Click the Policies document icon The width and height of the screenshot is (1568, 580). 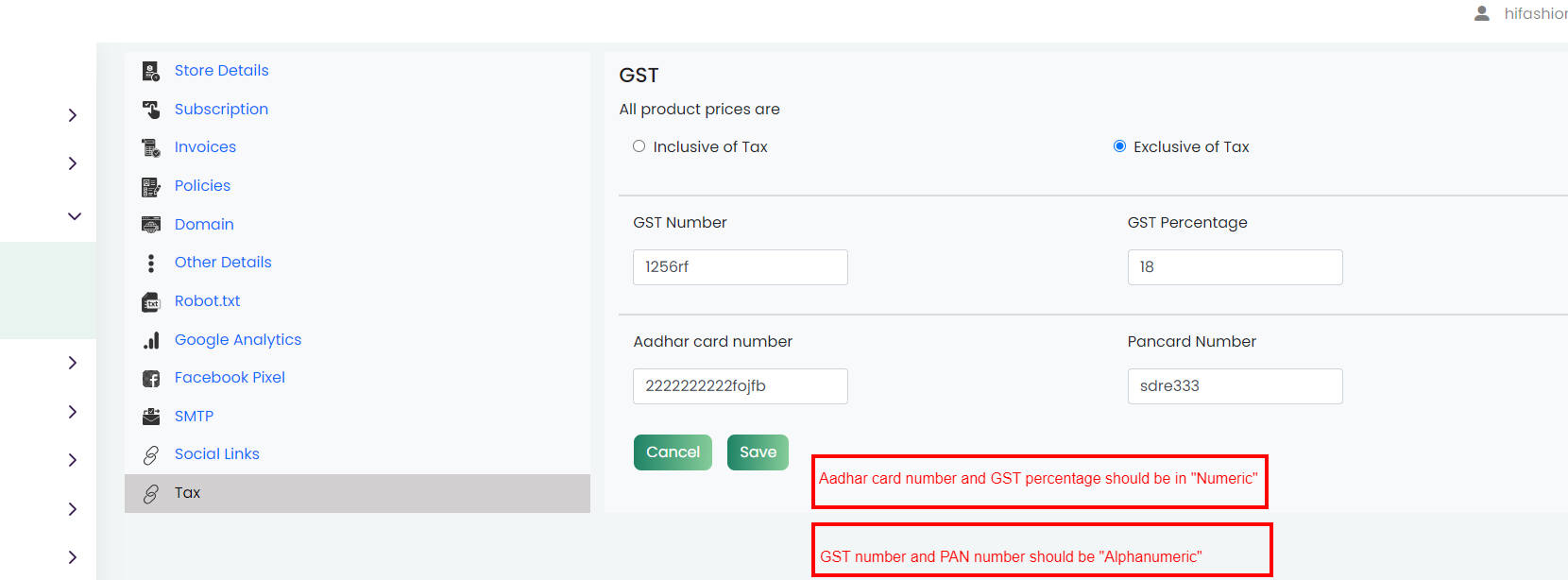tap(150, 186)
